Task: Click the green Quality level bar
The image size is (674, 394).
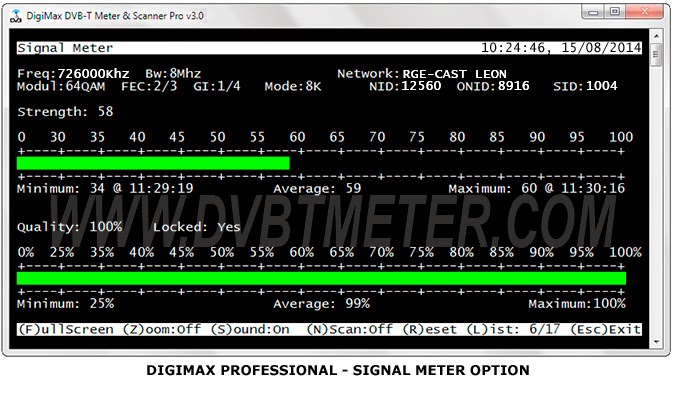Action: click(x=321, y=278)
